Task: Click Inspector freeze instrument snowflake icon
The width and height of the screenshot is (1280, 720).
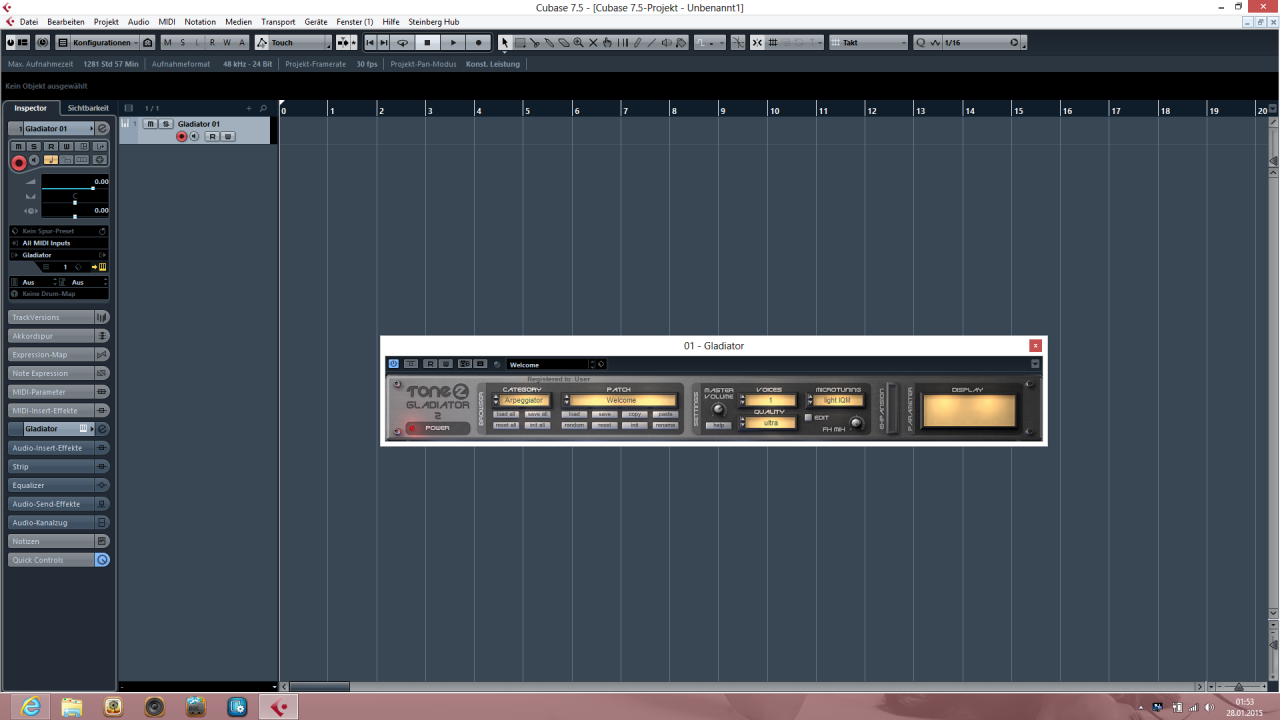Action: pos(100,160)
